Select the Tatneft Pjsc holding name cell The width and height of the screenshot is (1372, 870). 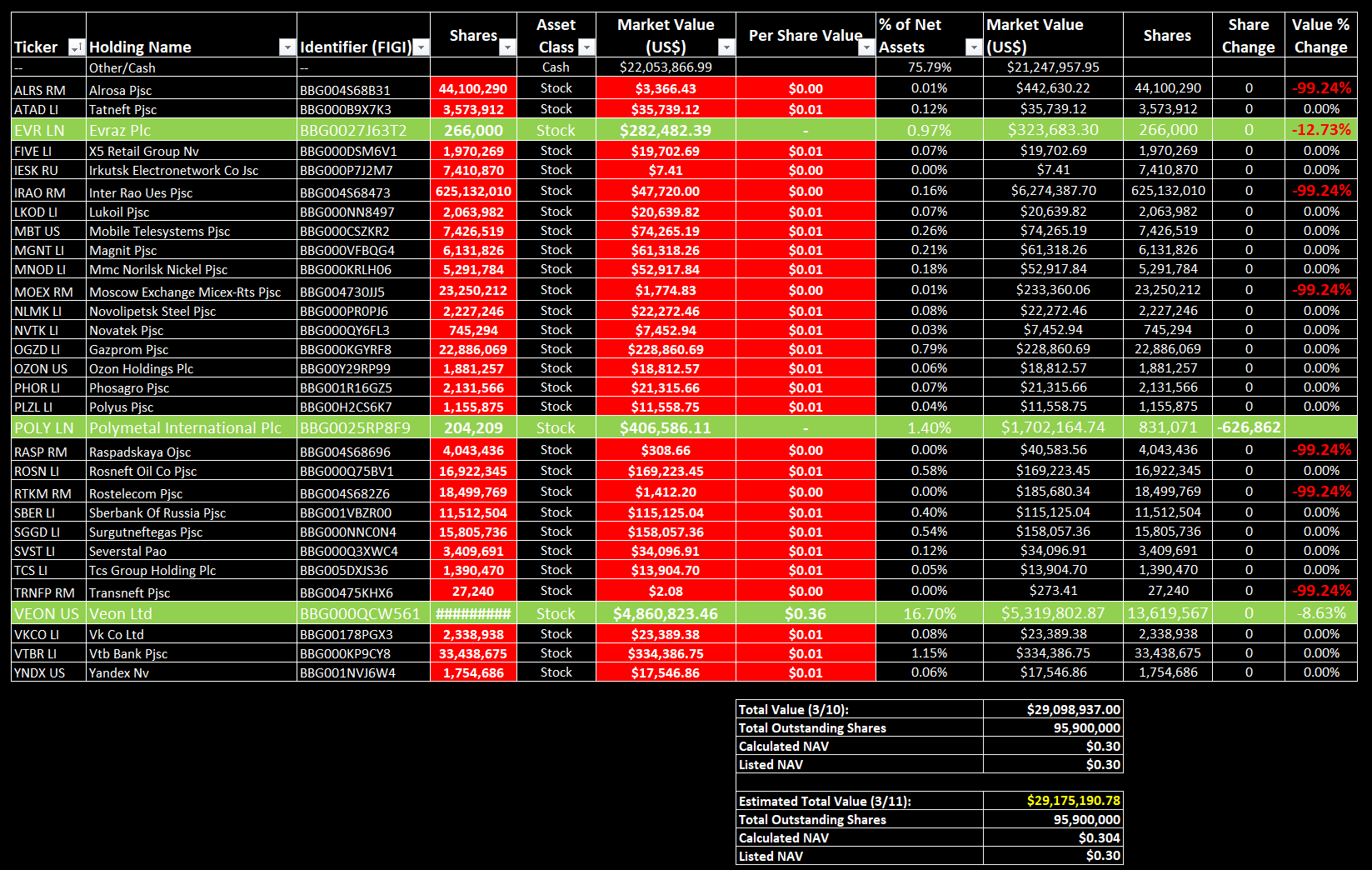192,109
